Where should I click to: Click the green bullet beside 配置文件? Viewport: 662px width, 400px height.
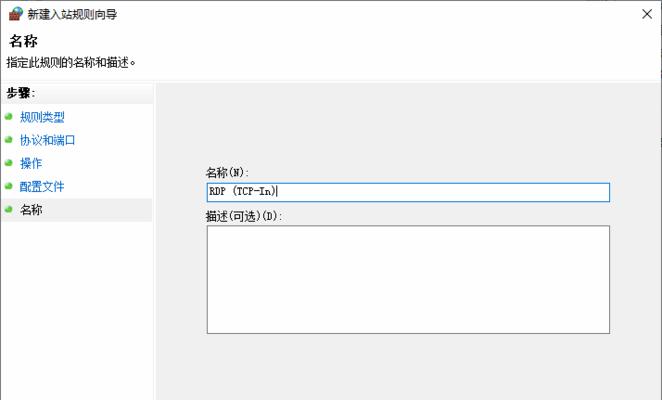coord(8,186)
